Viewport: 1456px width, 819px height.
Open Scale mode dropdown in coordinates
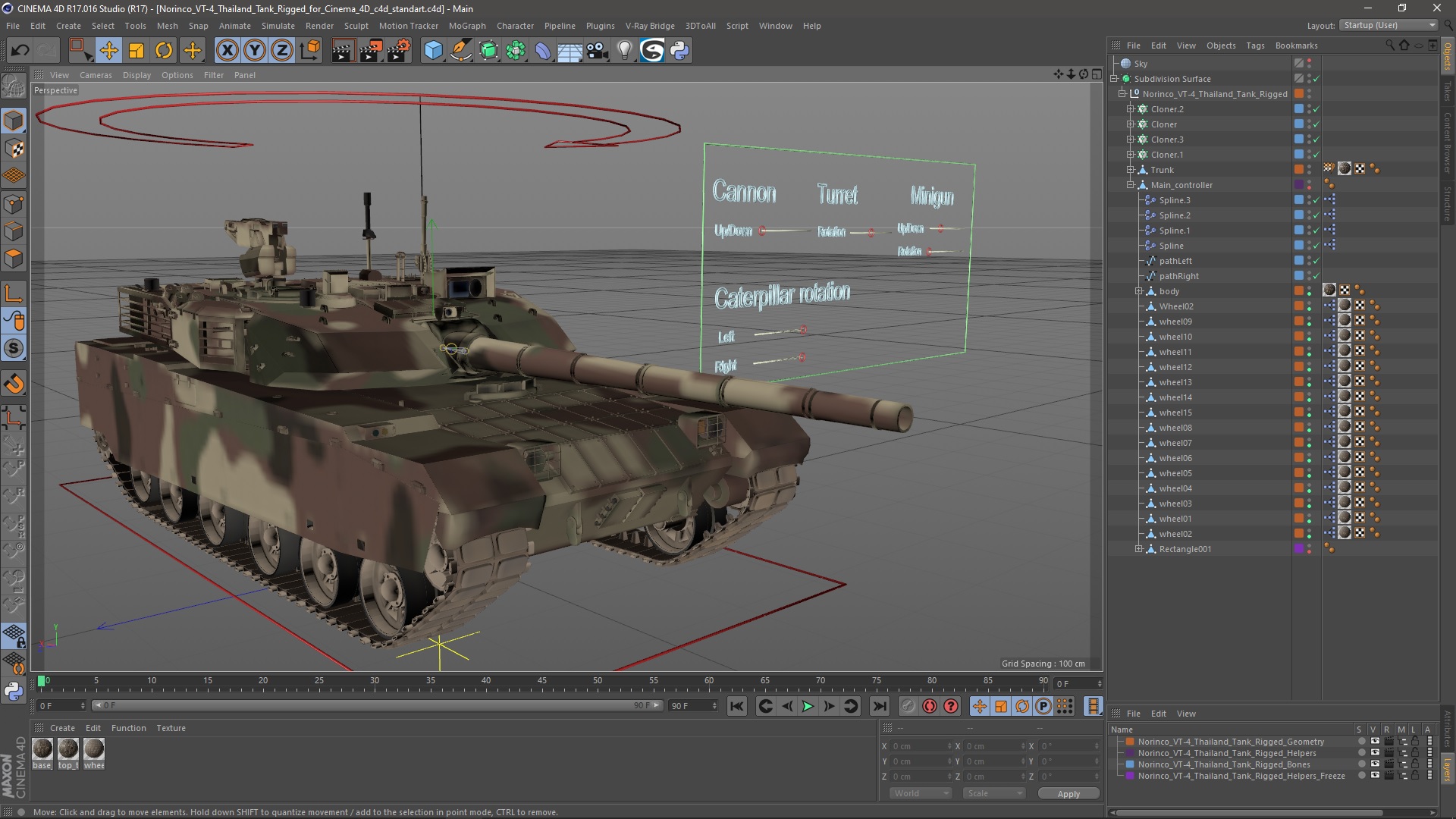click(993, 793)
